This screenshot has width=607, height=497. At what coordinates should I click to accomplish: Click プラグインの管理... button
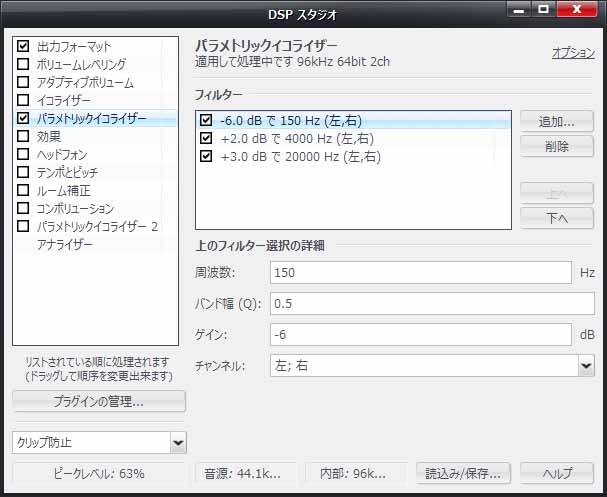99,401
